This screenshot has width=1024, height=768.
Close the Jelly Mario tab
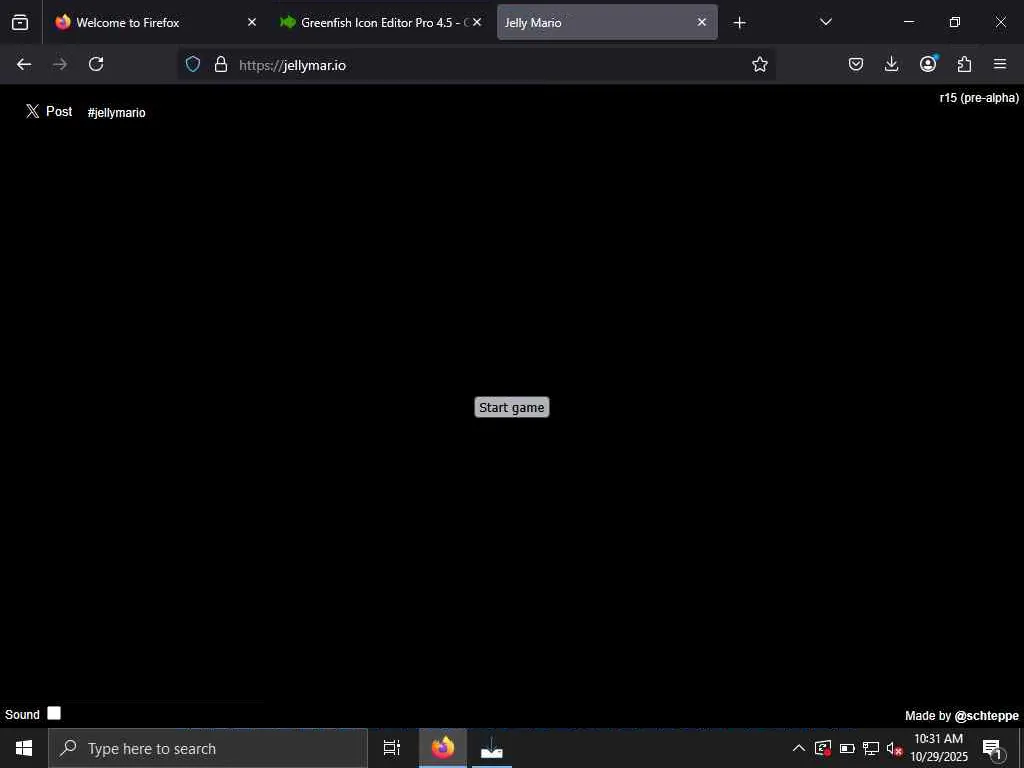click(701, 22)
